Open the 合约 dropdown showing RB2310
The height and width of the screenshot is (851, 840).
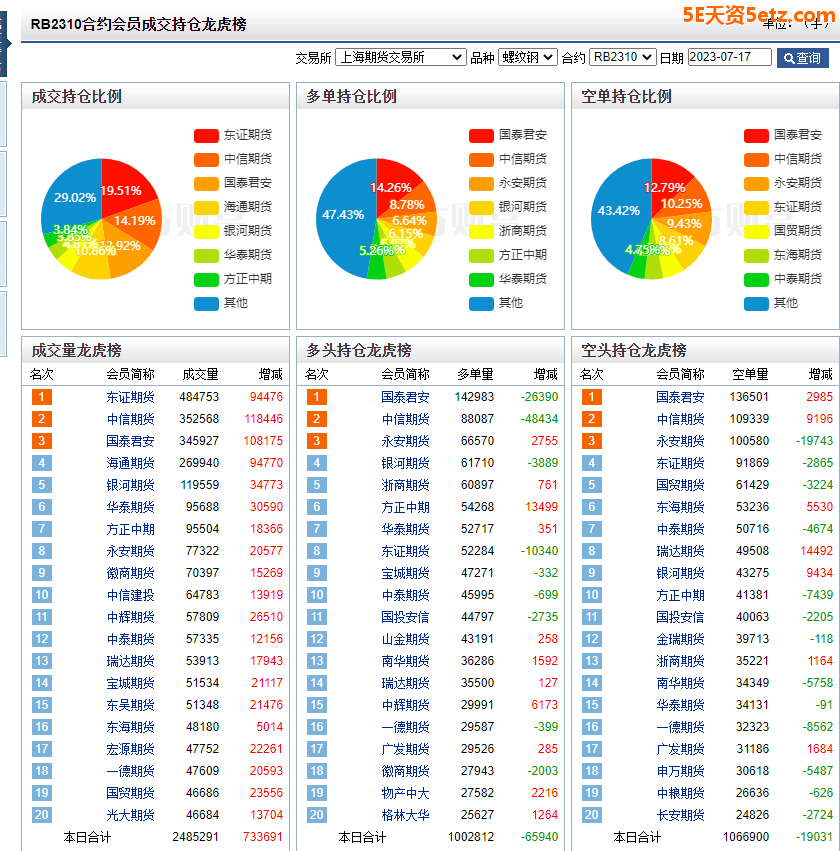click(622, 58)
